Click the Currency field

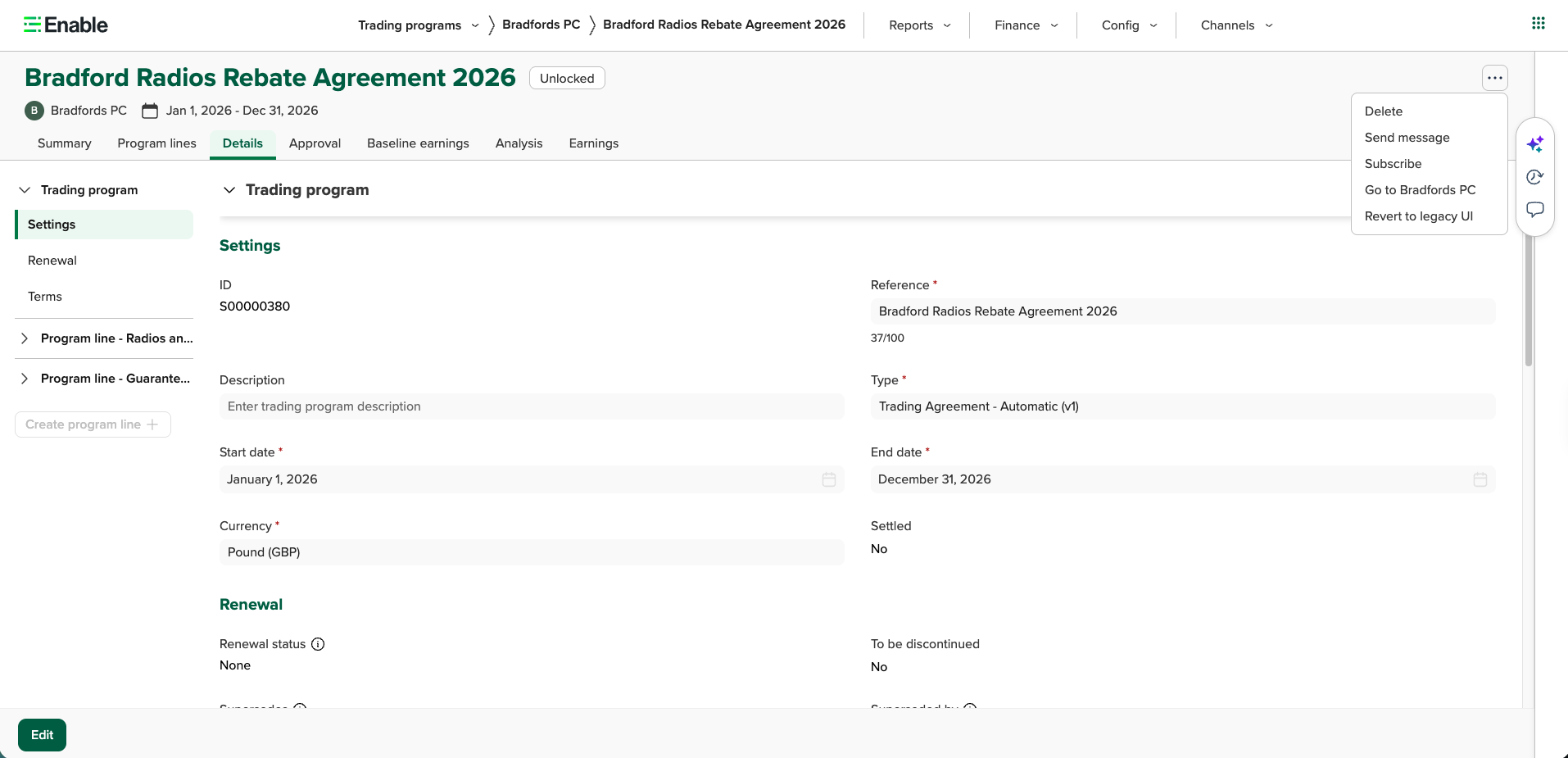pyautogui.click(x=532, y=552)
